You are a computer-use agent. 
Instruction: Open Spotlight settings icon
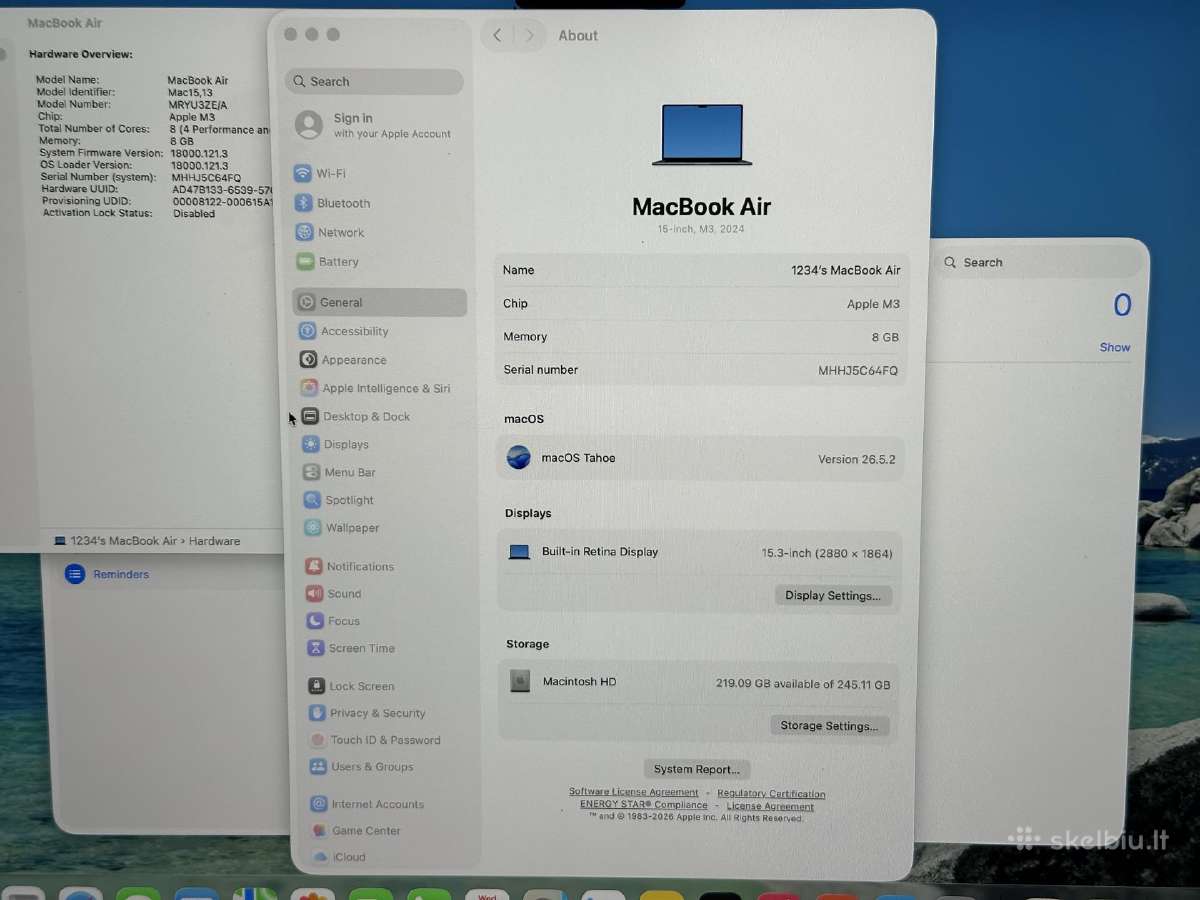click(x=312, y=500)
